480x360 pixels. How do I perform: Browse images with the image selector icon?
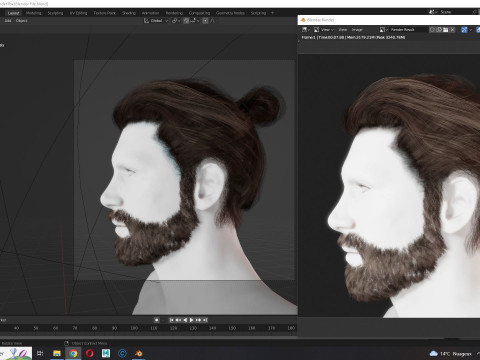point(384,30)
